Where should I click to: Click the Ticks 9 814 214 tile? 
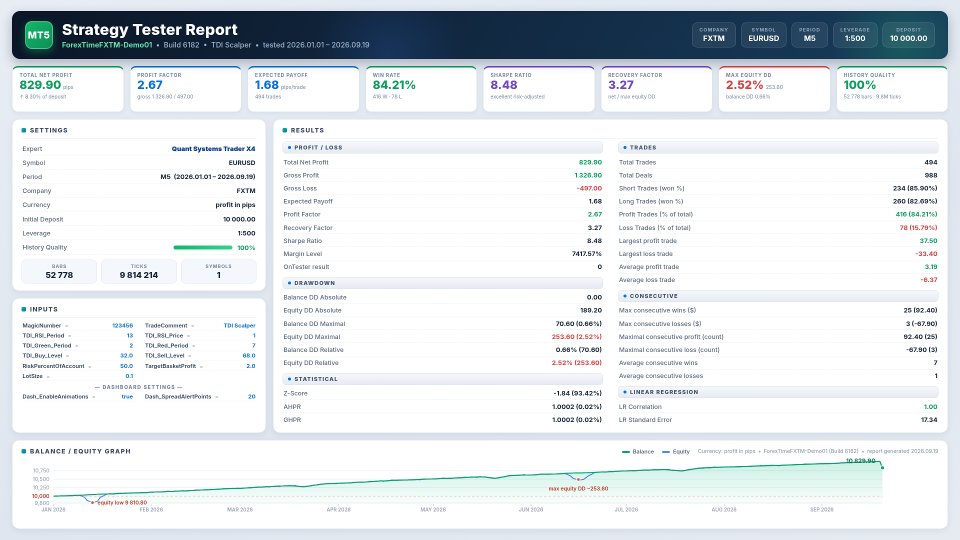pos(138,271)
